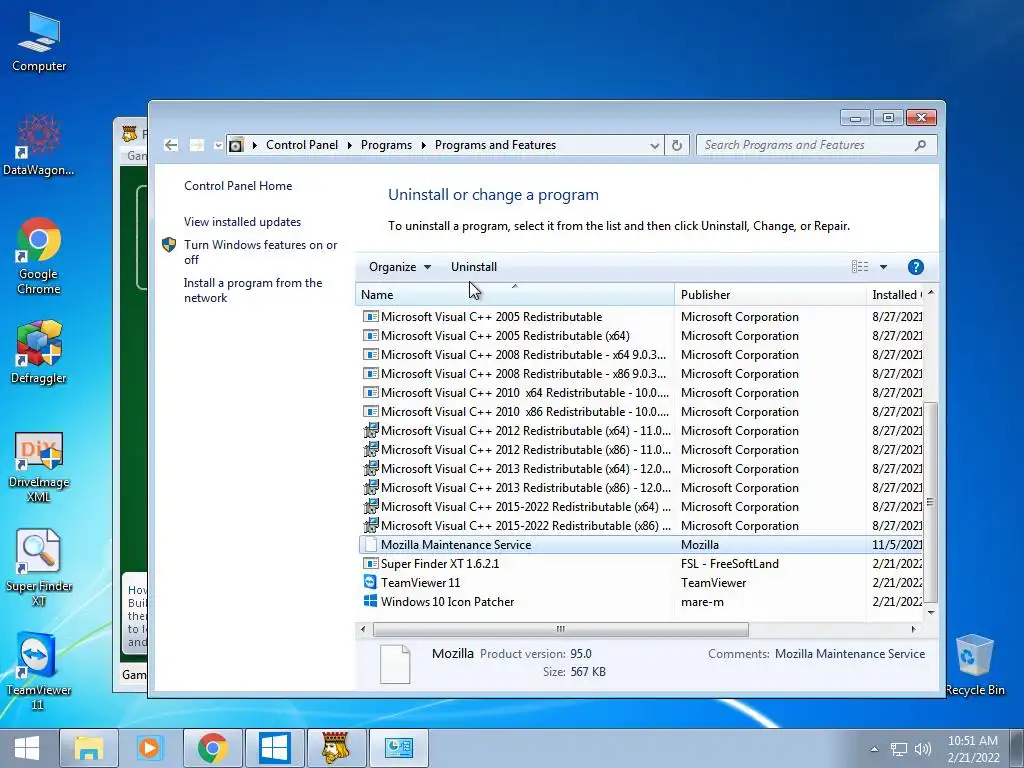Click the list's scroll up arrow
Viewport: 1024px width, 768px height.
pyautogui.click(x=931, y=293)
